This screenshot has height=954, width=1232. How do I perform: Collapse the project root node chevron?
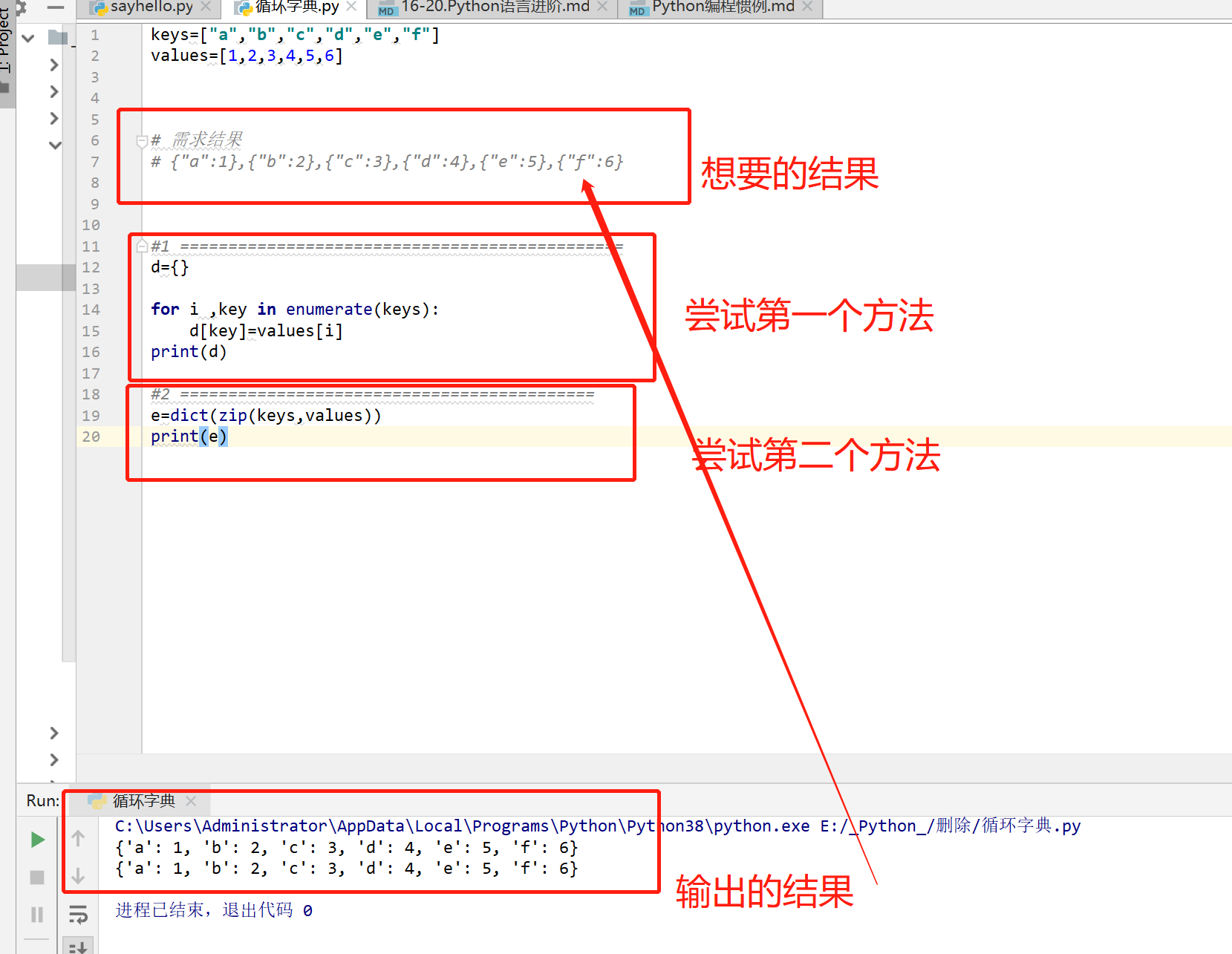click(x=28, y=38)
